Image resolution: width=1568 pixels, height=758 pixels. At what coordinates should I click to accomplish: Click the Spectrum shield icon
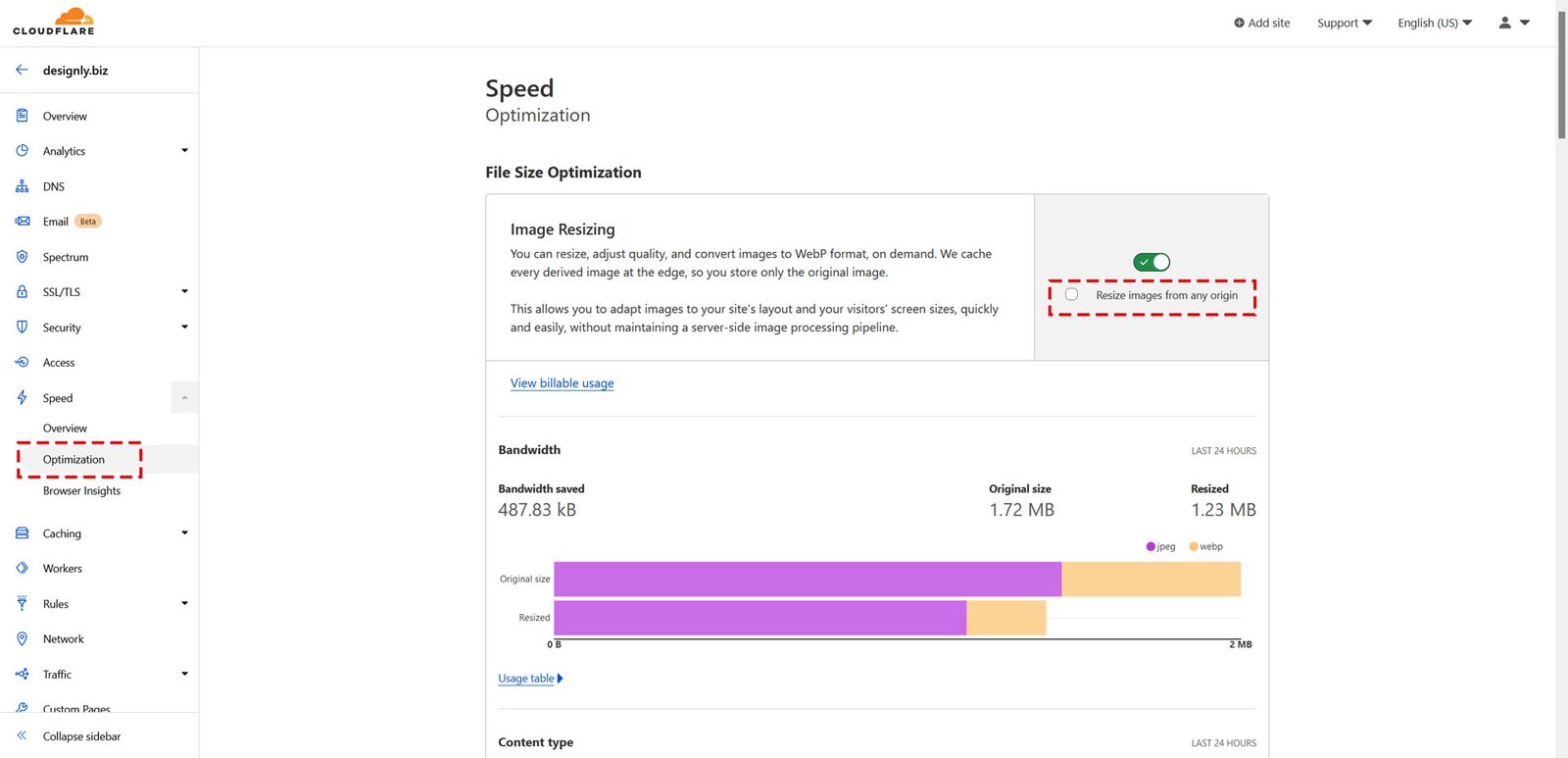22,257
